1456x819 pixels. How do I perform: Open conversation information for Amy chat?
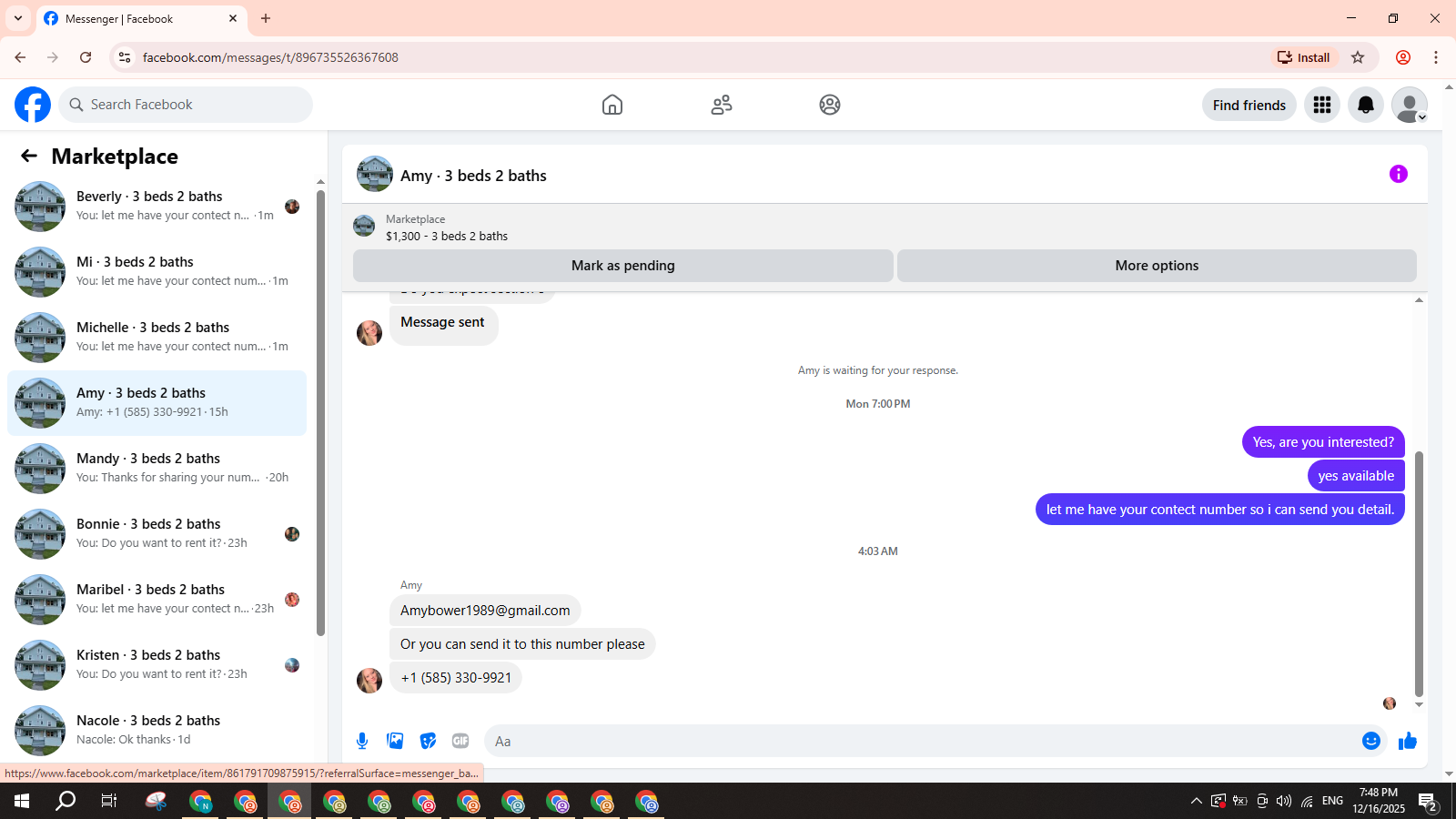pyautogui.click(x=1399, y=174)
